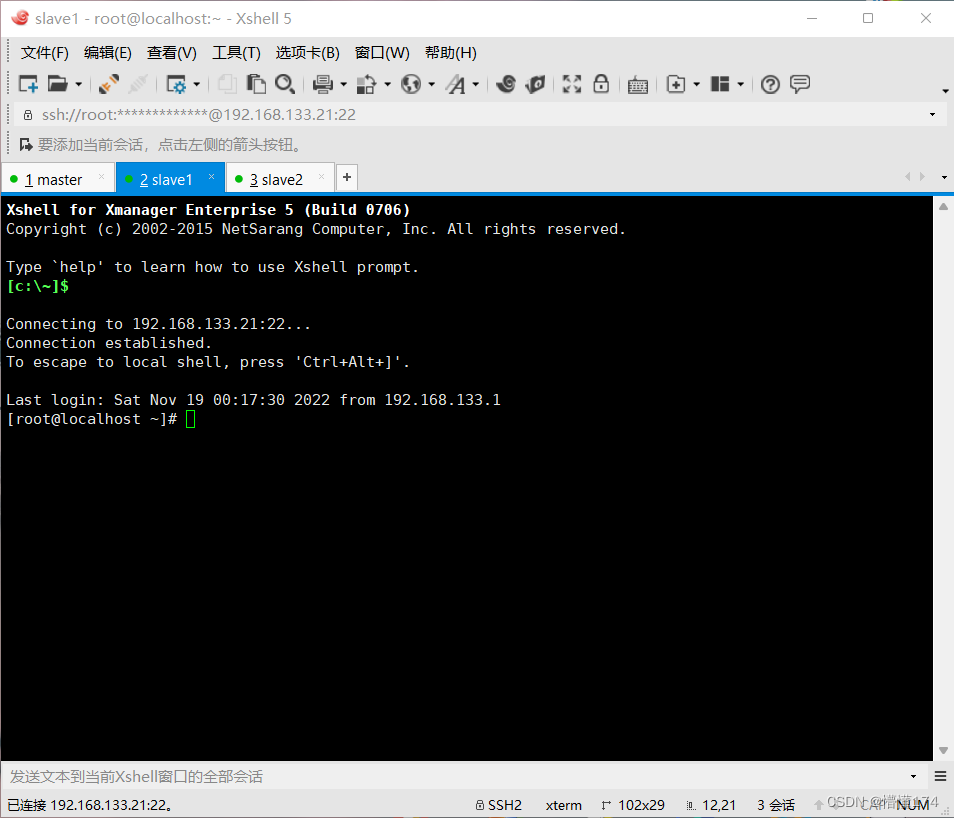Click the 3 会话 session count
This screenshot has width=954, height=818.
[x=776, y=805]
